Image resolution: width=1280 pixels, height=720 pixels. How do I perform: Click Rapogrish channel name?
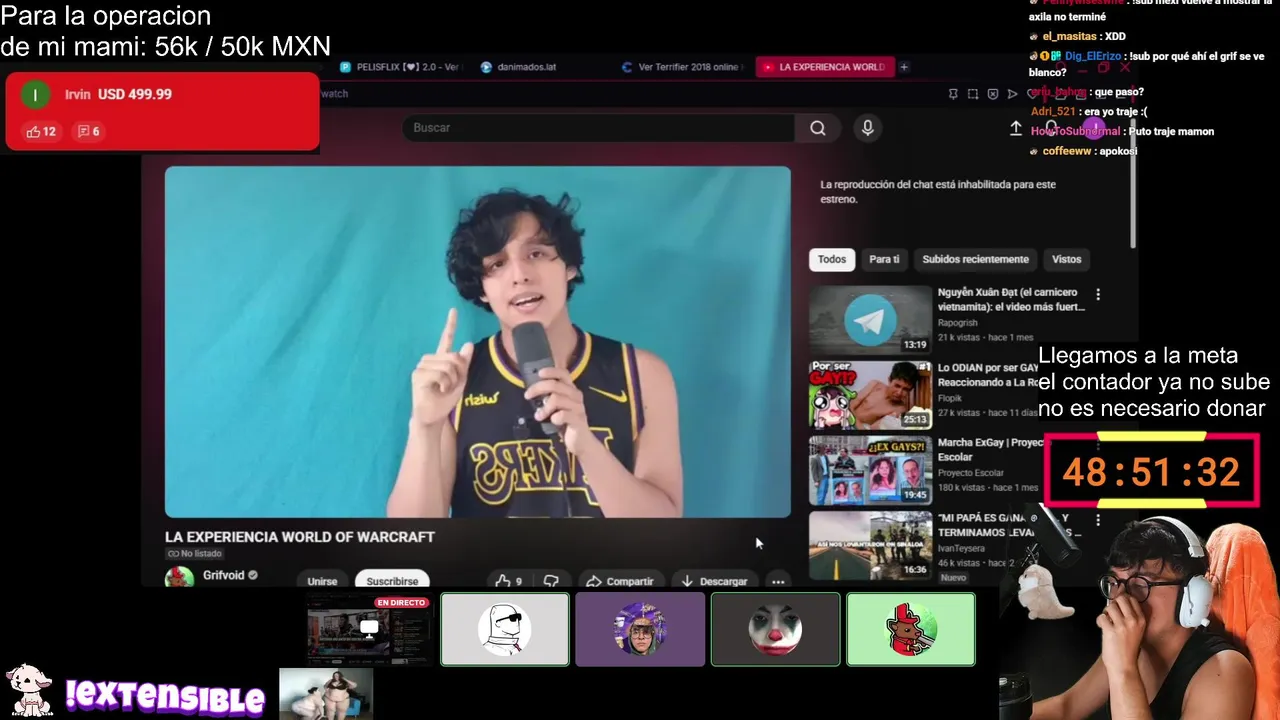pos(957,323)
